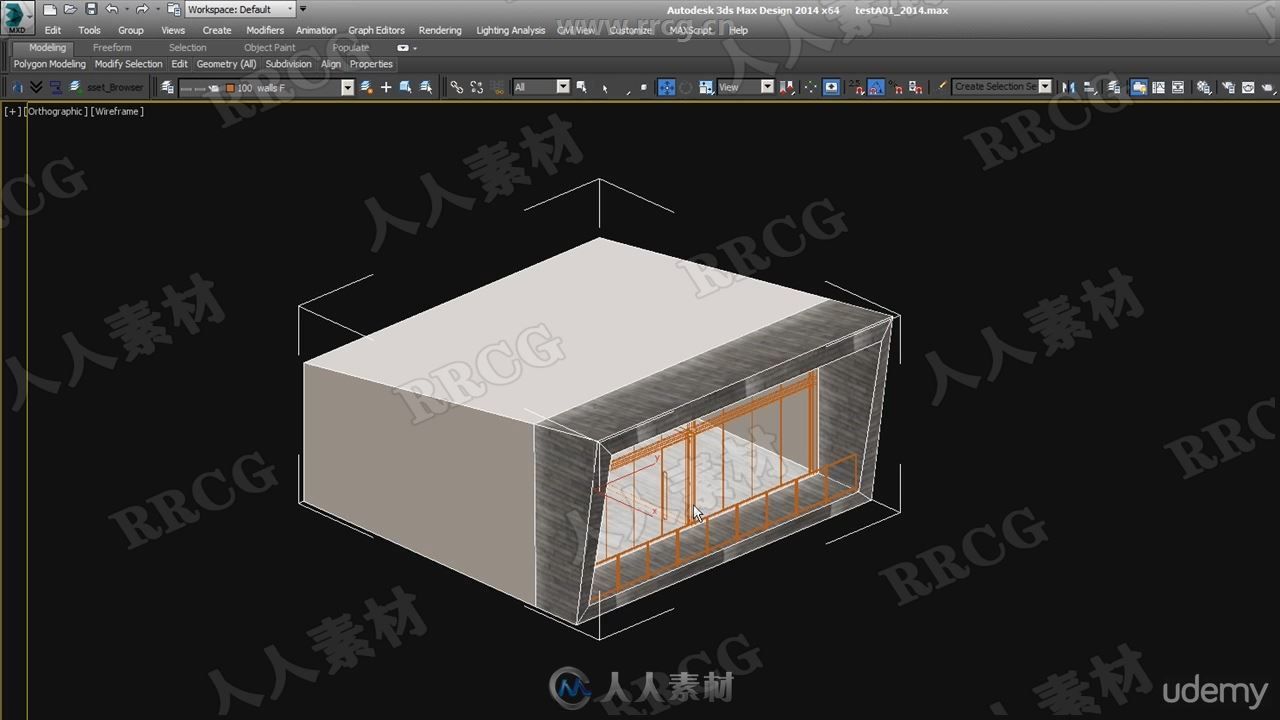This screenshot has width=1280, height=720.
Task: Click the Bind to Space Warp icon
Action: point(496,87)
